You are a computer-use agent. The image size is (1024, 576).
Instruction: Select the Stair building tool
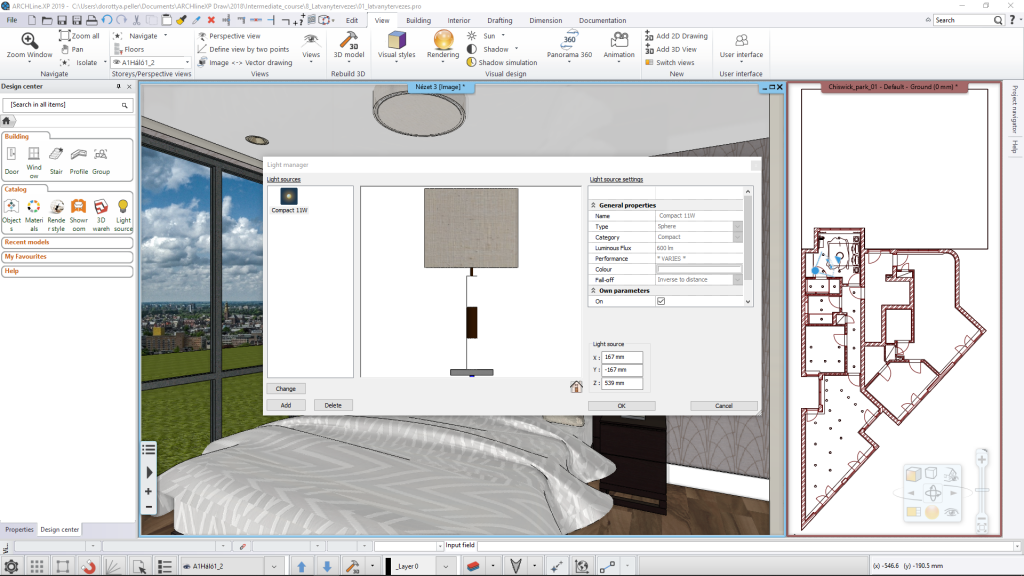tap(56, 161)
